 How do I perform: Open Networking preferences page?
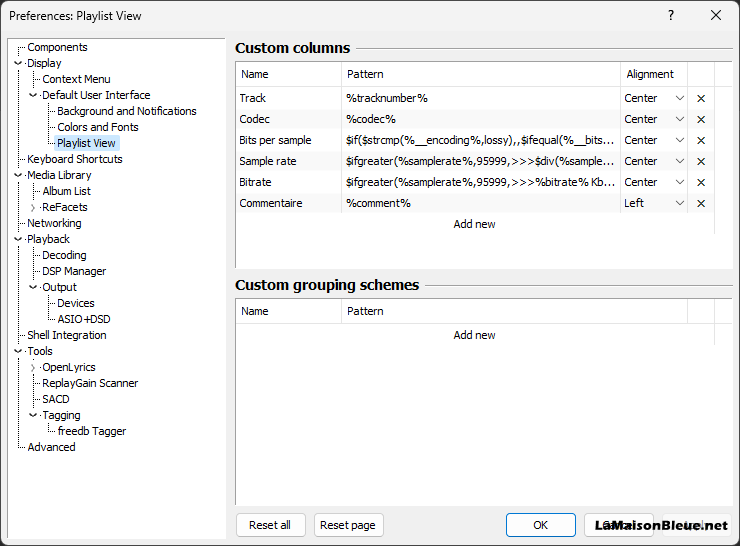pyautogui.click(x=54, y=223)
